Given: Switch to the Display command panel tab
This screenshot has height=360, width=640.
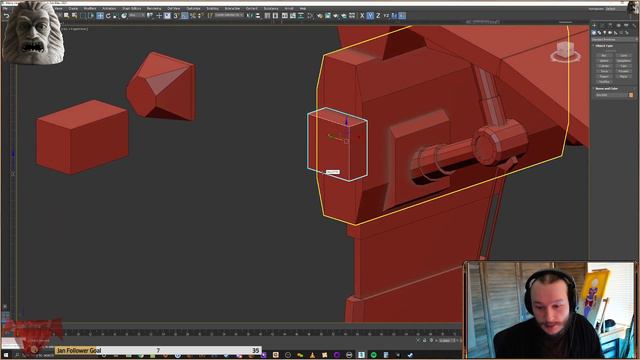Looking at the screenshot, I should click(626, 25).
